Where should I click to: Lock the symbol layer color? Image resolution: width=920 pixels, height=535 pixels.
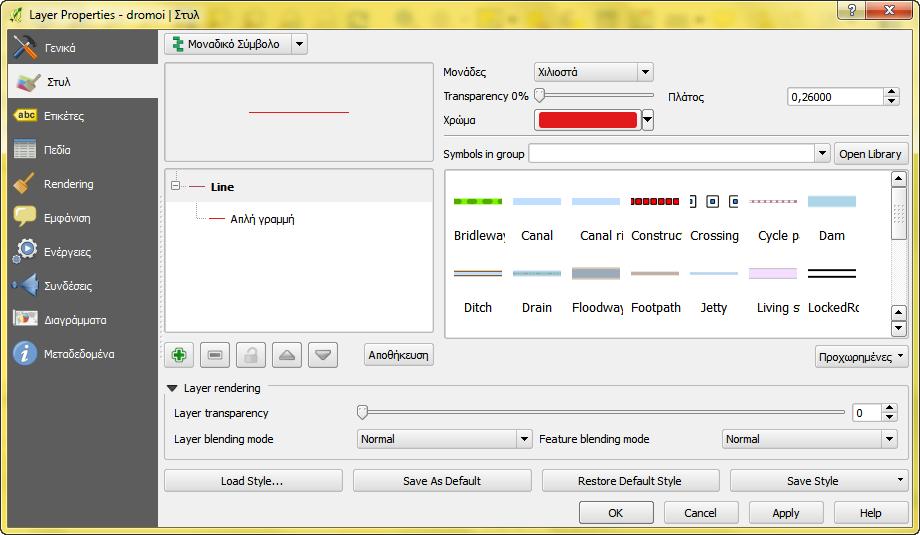[251, 355]
